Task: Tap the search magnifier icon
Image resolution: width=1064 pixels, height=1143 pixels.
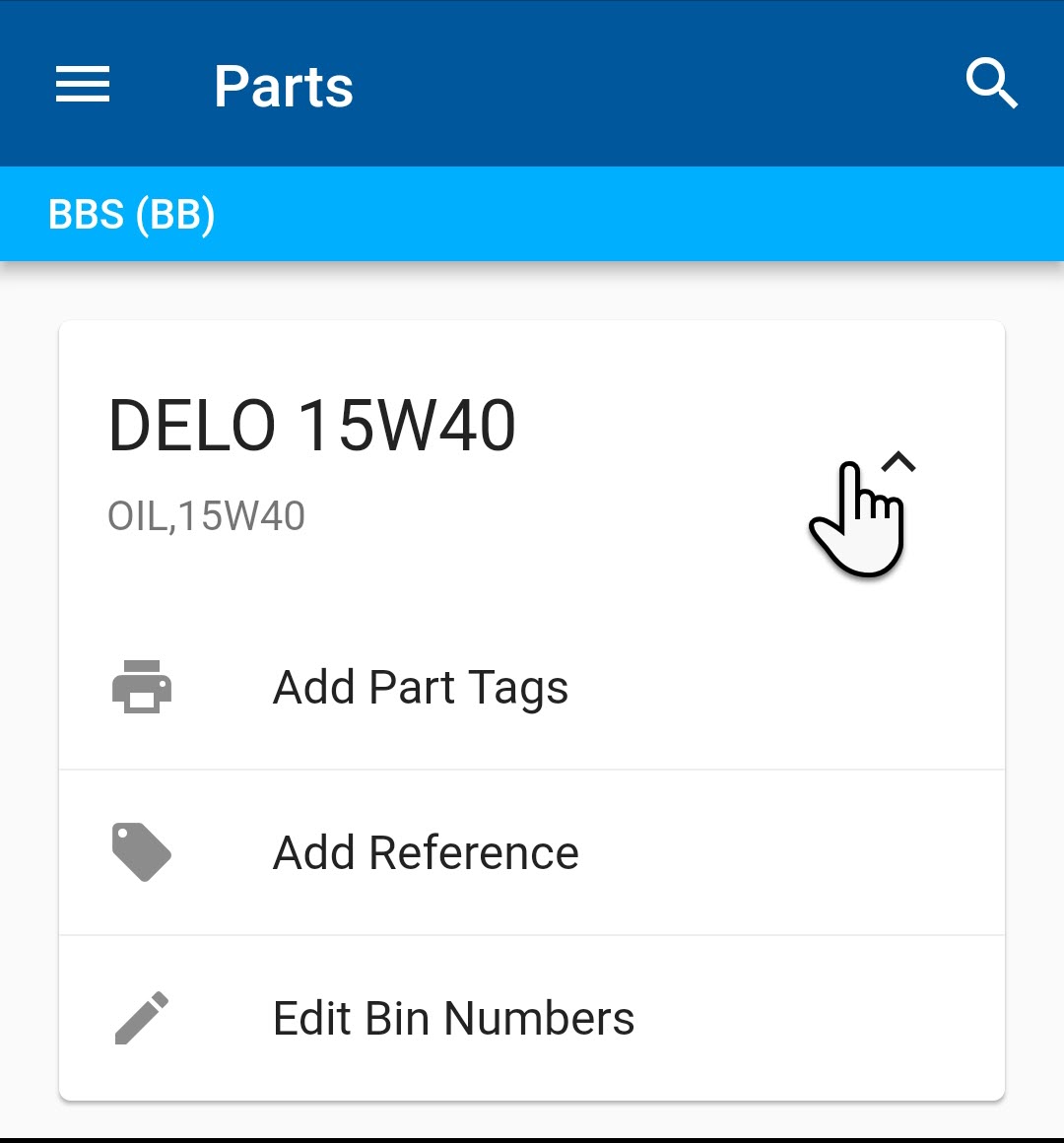Action: pyautogui.click(x=991, y=84)
